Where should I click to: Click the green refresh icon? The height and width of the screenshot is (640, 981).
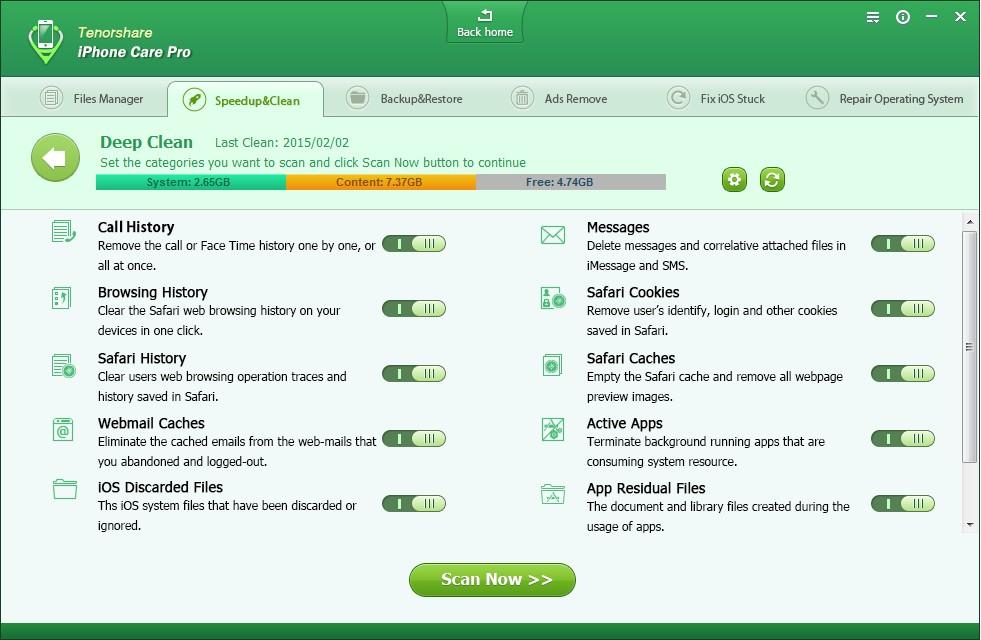point(772,180)
